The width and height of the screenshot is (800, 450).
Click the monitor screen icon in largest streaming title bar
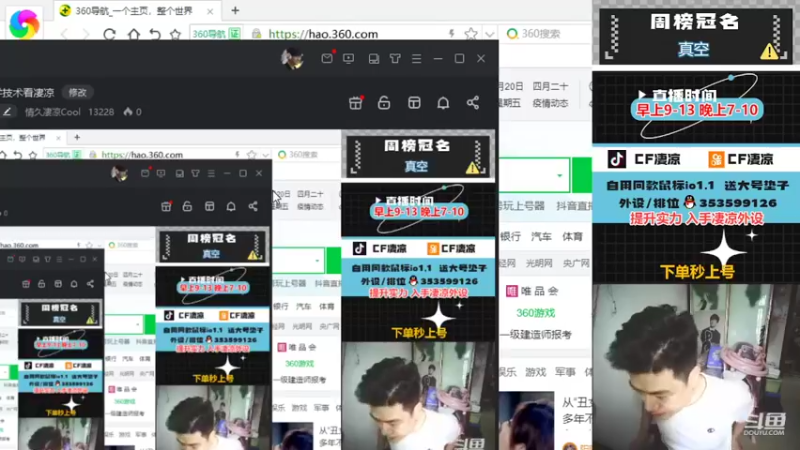[348, 59]
